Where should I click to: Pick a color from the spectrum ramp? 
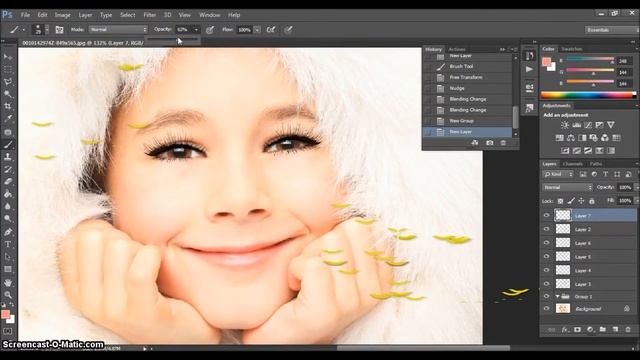(588, 96)
